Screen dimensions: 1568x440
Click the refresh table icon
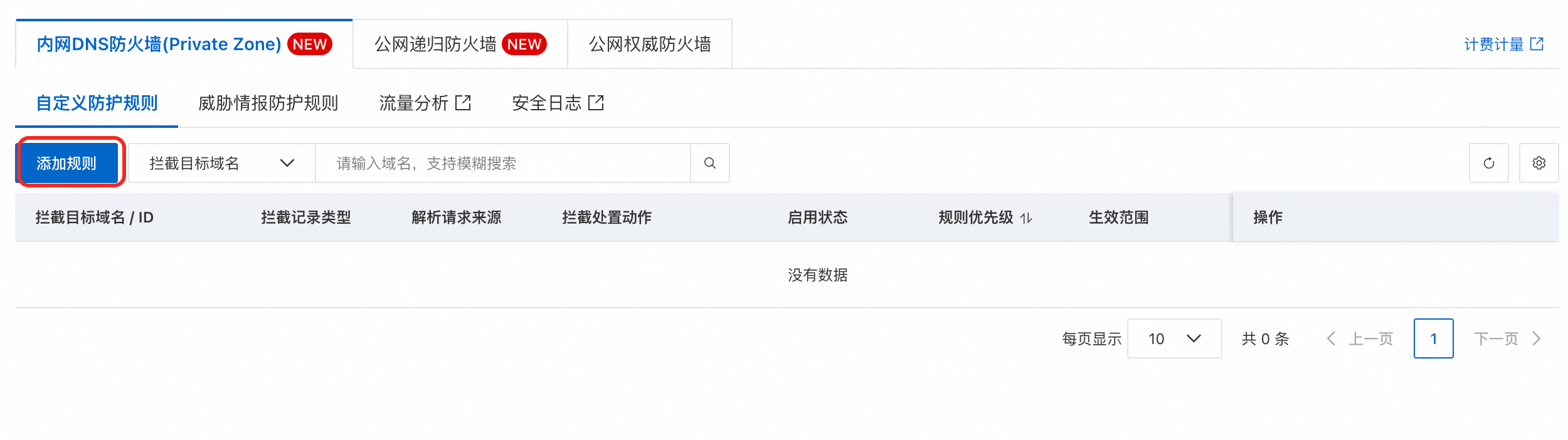coord(1488,163)
